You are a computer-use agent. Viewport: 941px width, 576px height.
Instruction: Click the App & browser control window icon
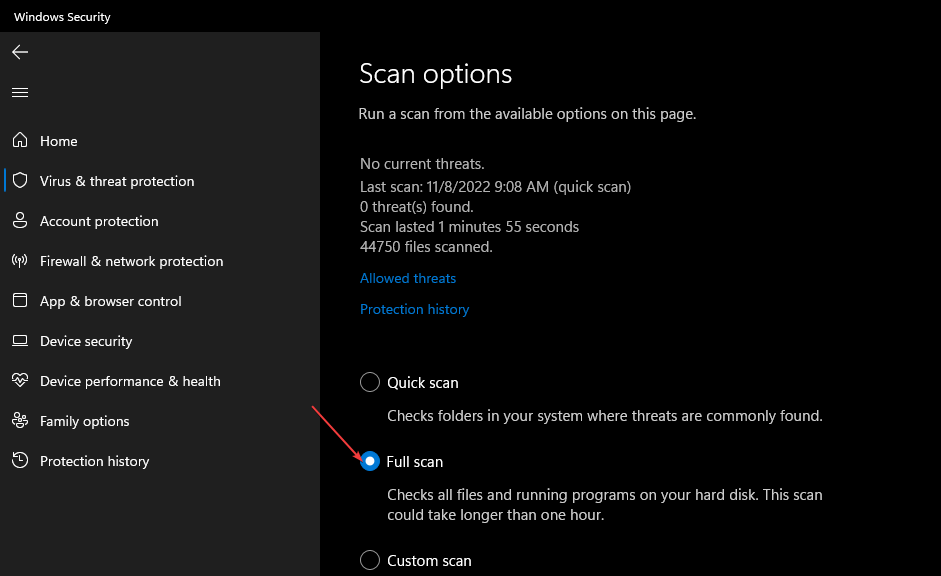(20, 300)
